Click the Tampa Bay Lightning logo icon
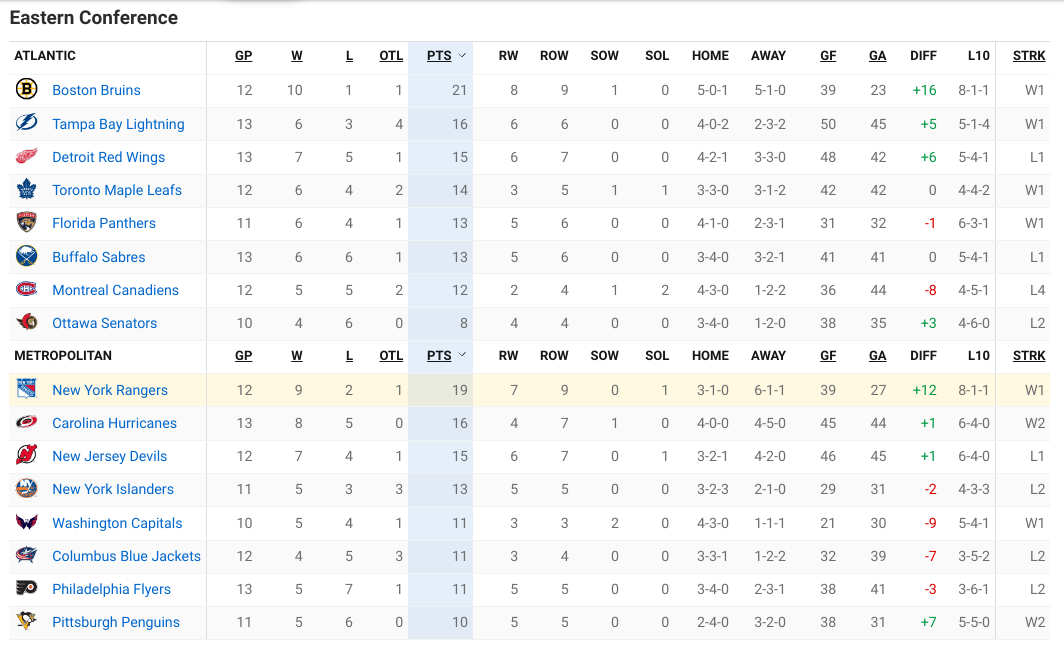 pos(26,123)
